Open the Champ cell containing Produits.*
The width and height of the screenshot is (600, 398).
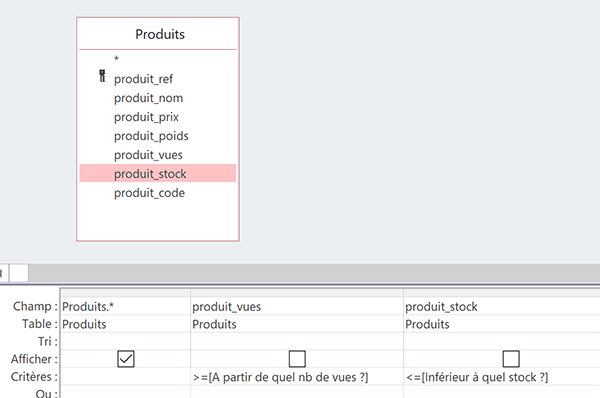(126, 307)
